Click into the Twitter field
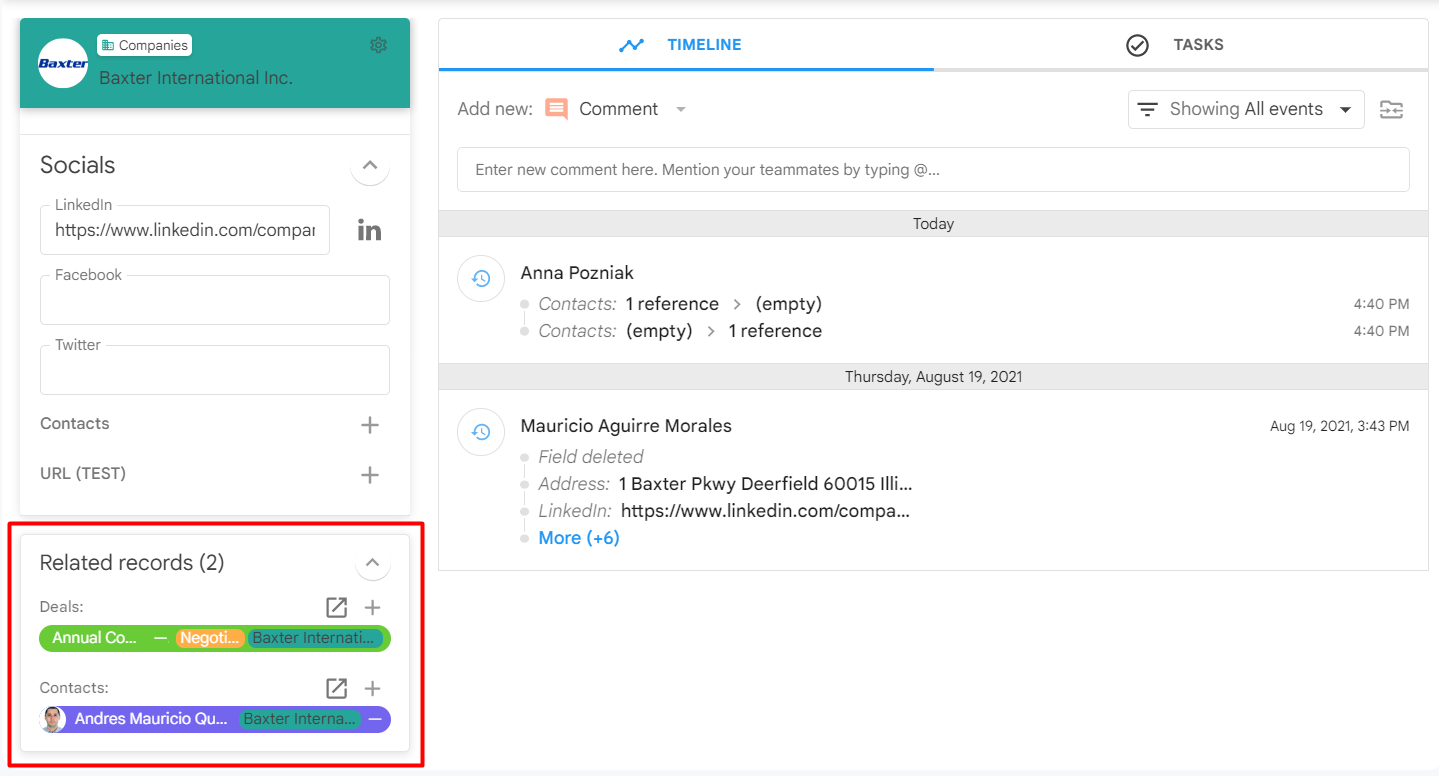This screenshot has height=776, width=1439. coord(215,370)
